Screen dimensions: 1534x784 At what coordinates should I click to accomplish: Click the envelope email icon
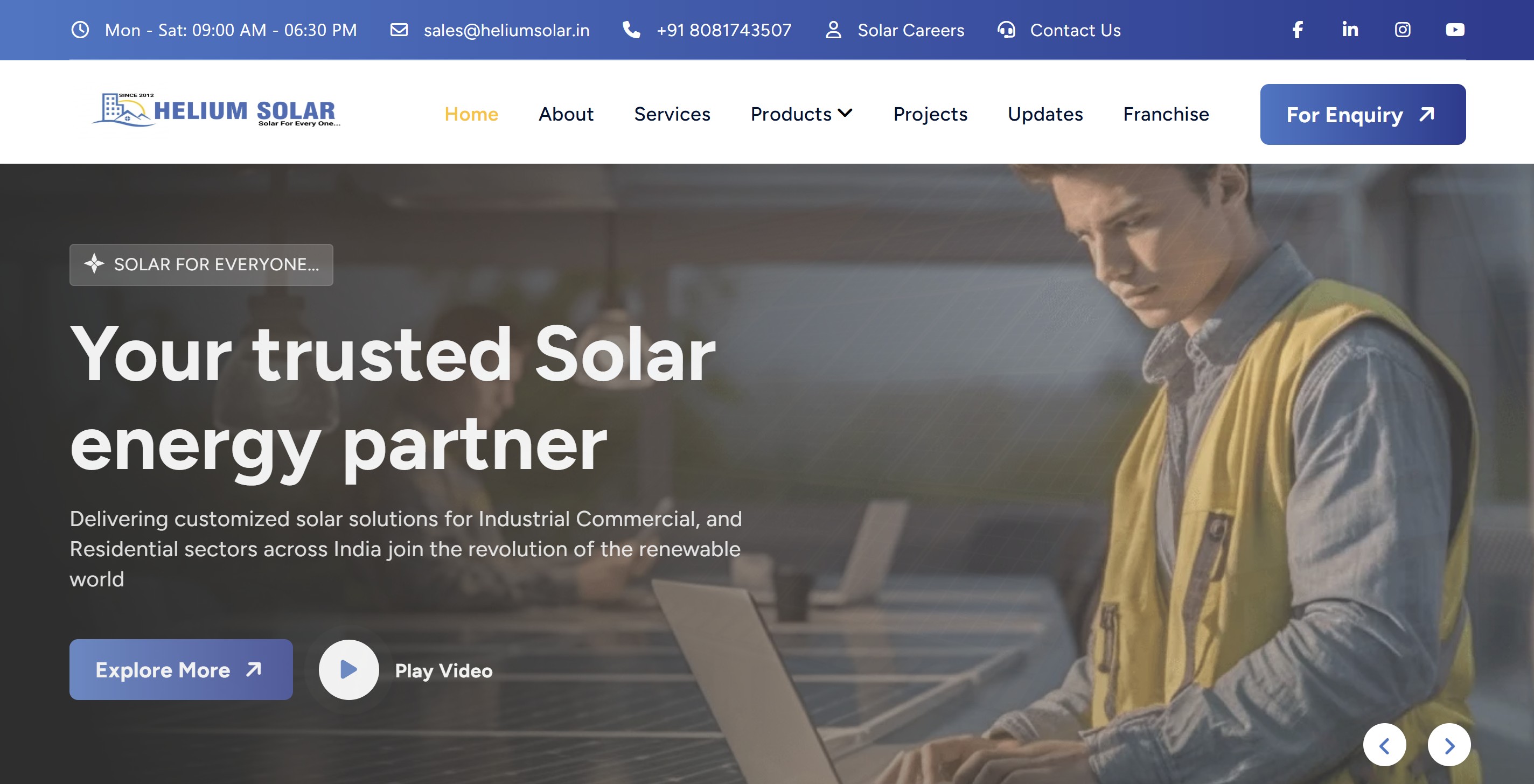pyautogui.click(x=399, y=30)
